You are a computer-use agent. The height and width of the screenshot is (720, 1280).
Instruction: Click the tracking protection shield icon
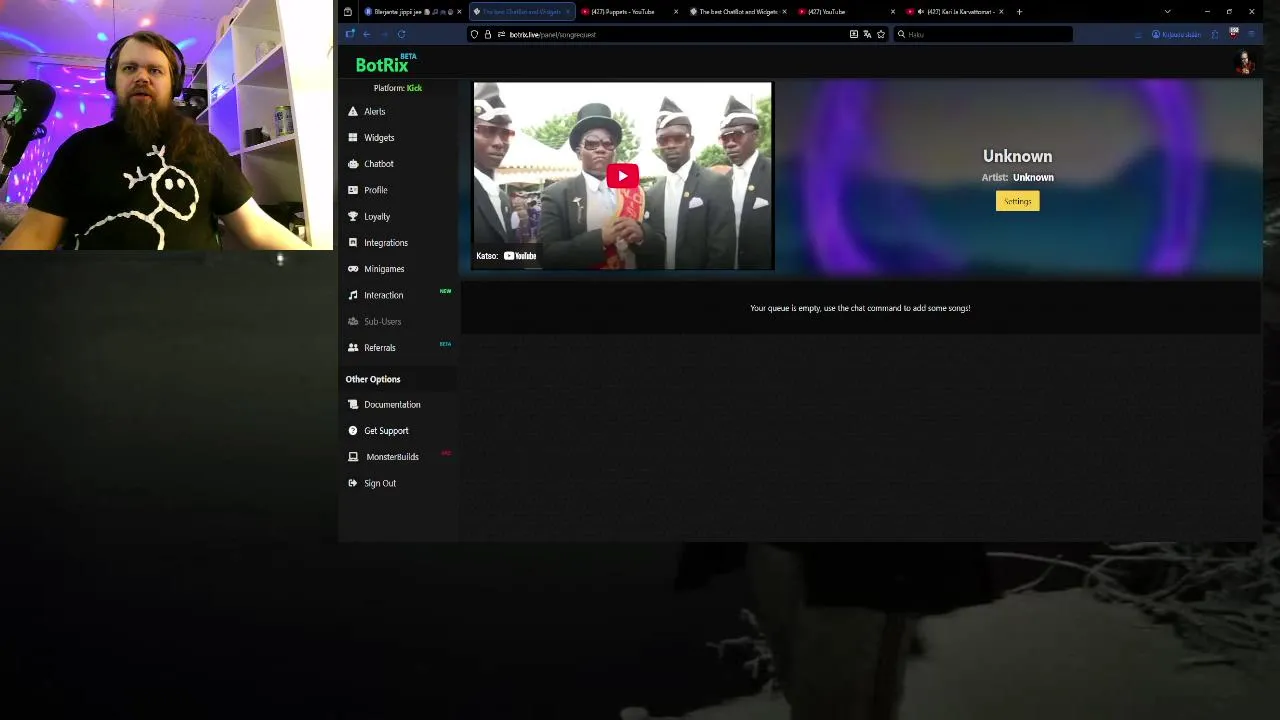(x=475, y=34)
